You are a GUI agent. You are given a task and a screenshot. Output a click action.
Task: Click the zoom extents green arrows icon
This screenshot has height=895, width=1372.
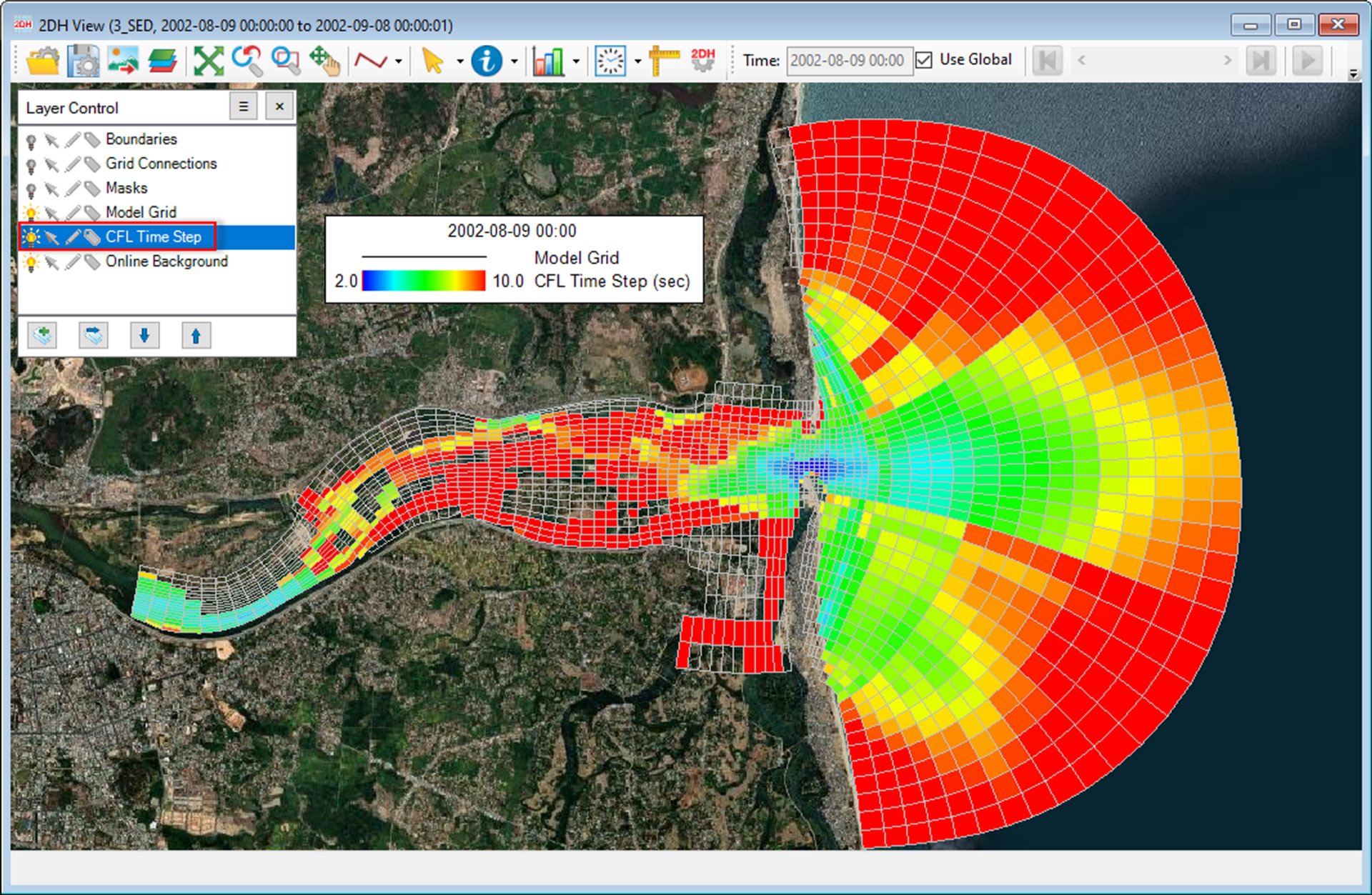[x=209, y=61]
